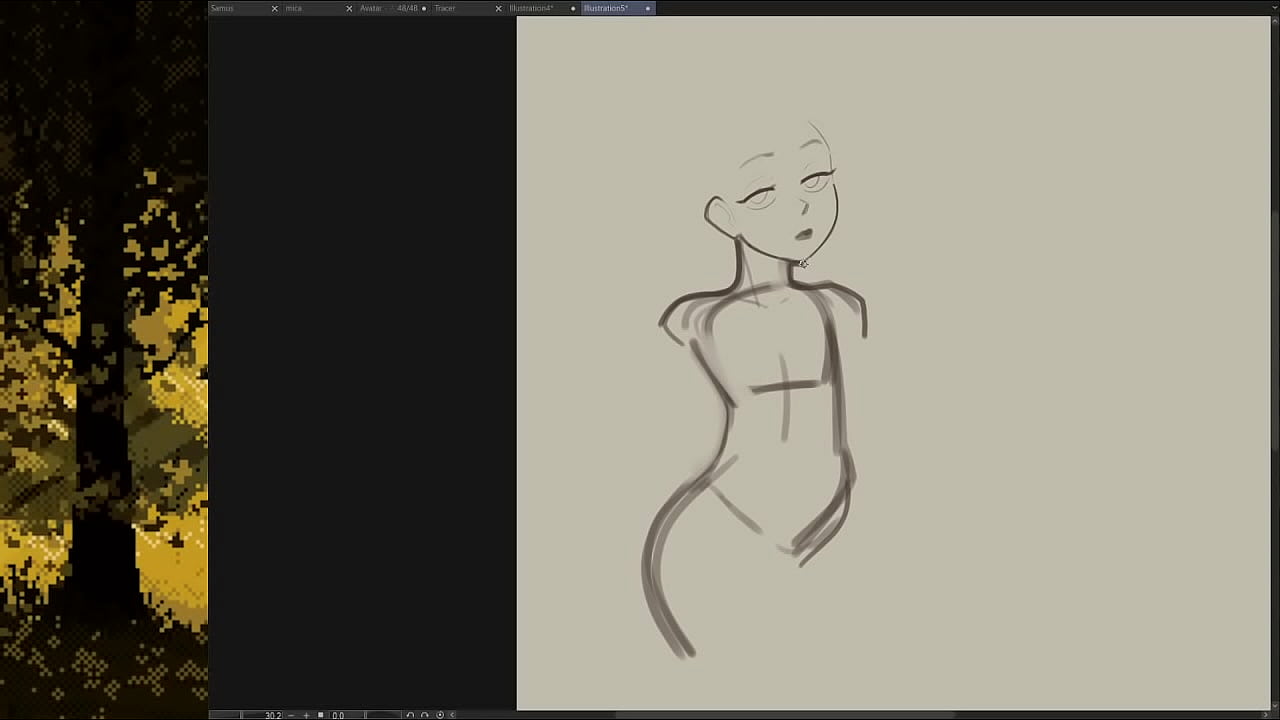Close the Samus canvas
Viewport: 1280px width, 720px height.
pos(274,8)
